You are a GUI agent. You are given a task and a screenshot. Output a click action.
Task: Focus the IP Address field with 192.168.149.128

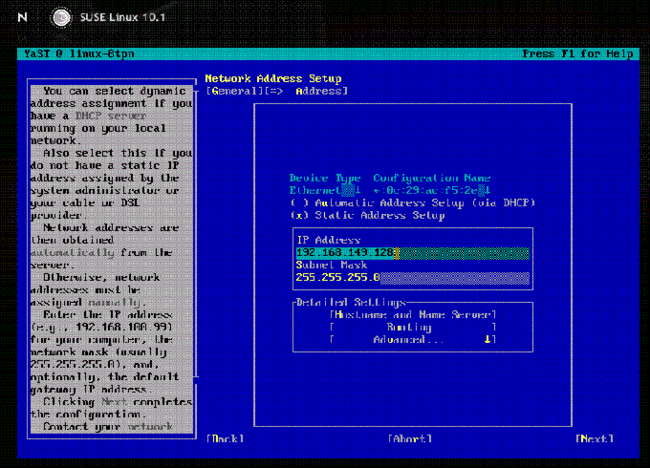coord(413,253)
